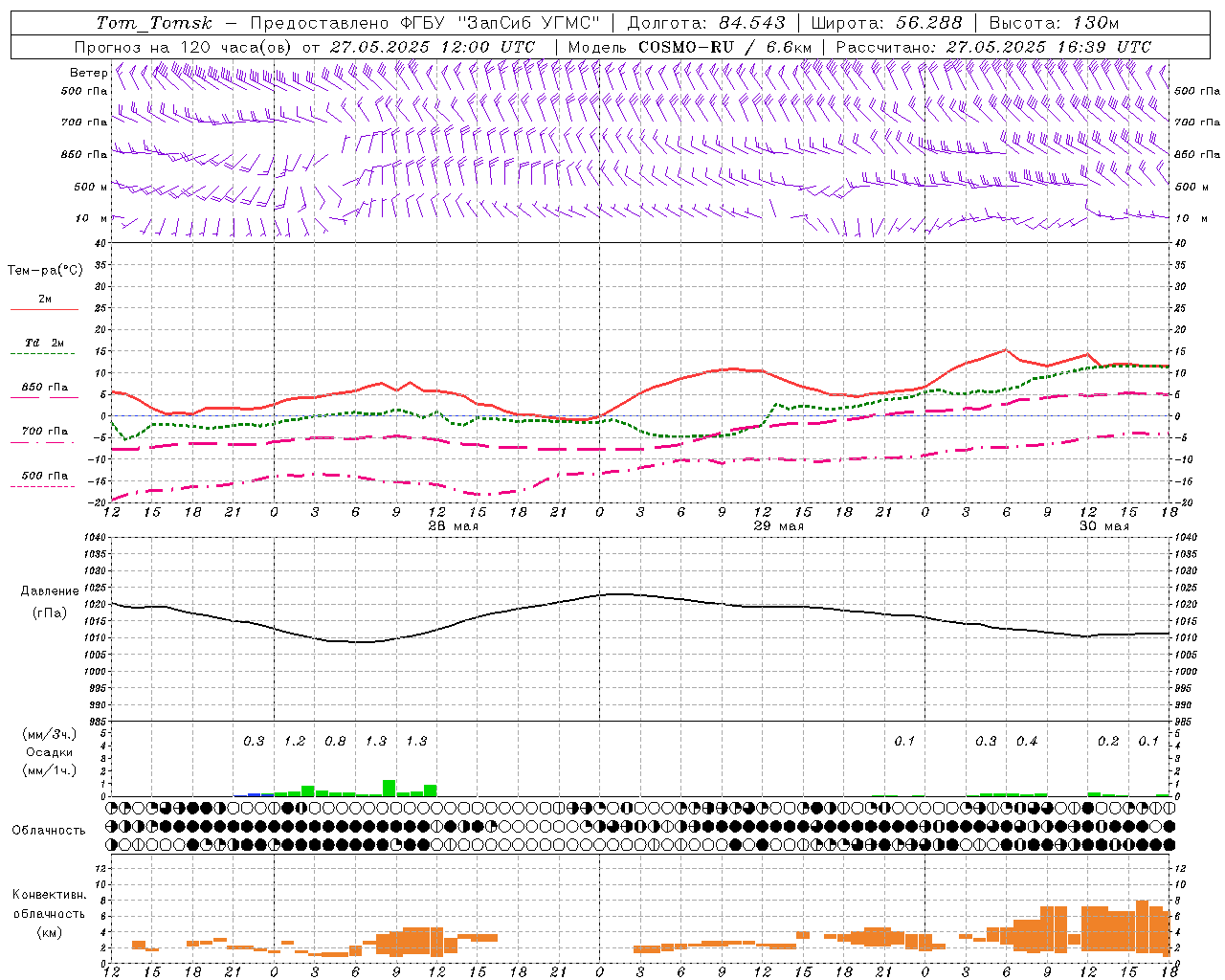Click the 30 мая date label
Screen dimensions: 1225x980
pos(1104,526)
